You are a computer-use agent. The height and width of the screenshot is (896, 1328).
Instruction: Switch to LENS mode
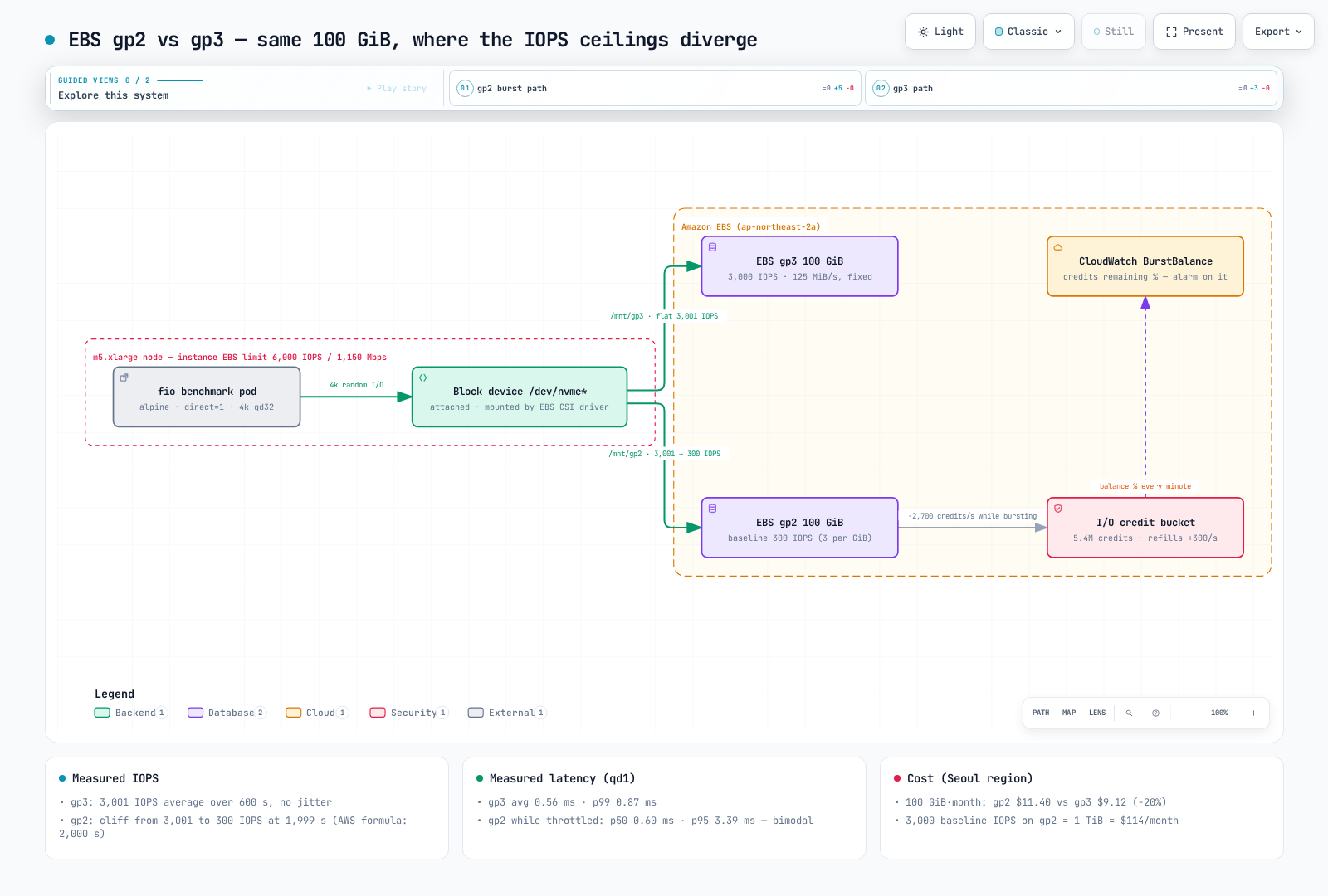(x=1097, y=713)
